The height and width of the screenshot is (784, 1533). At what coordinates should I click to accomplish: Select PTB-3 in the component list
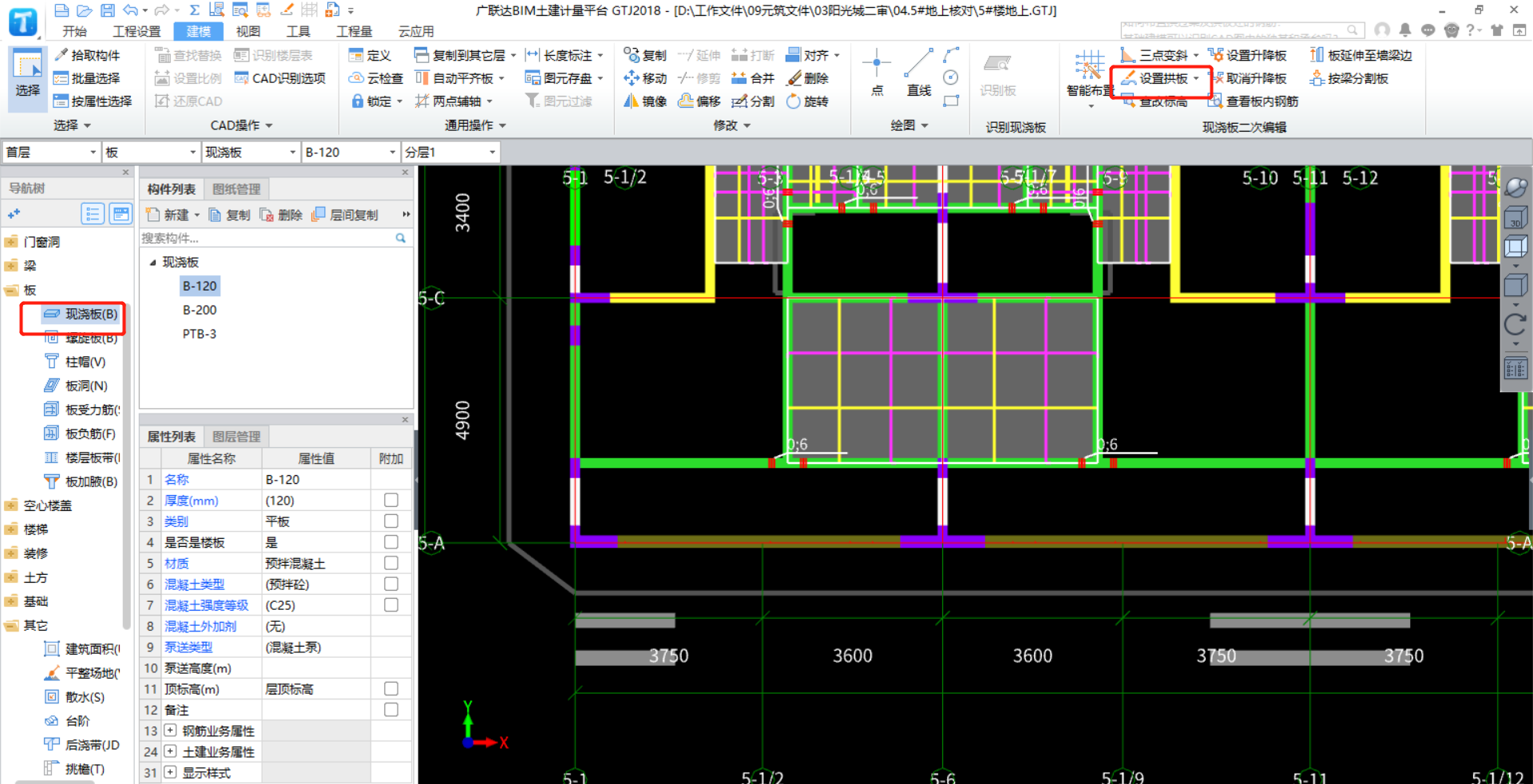pyautogui.click(x=200, y=334)
